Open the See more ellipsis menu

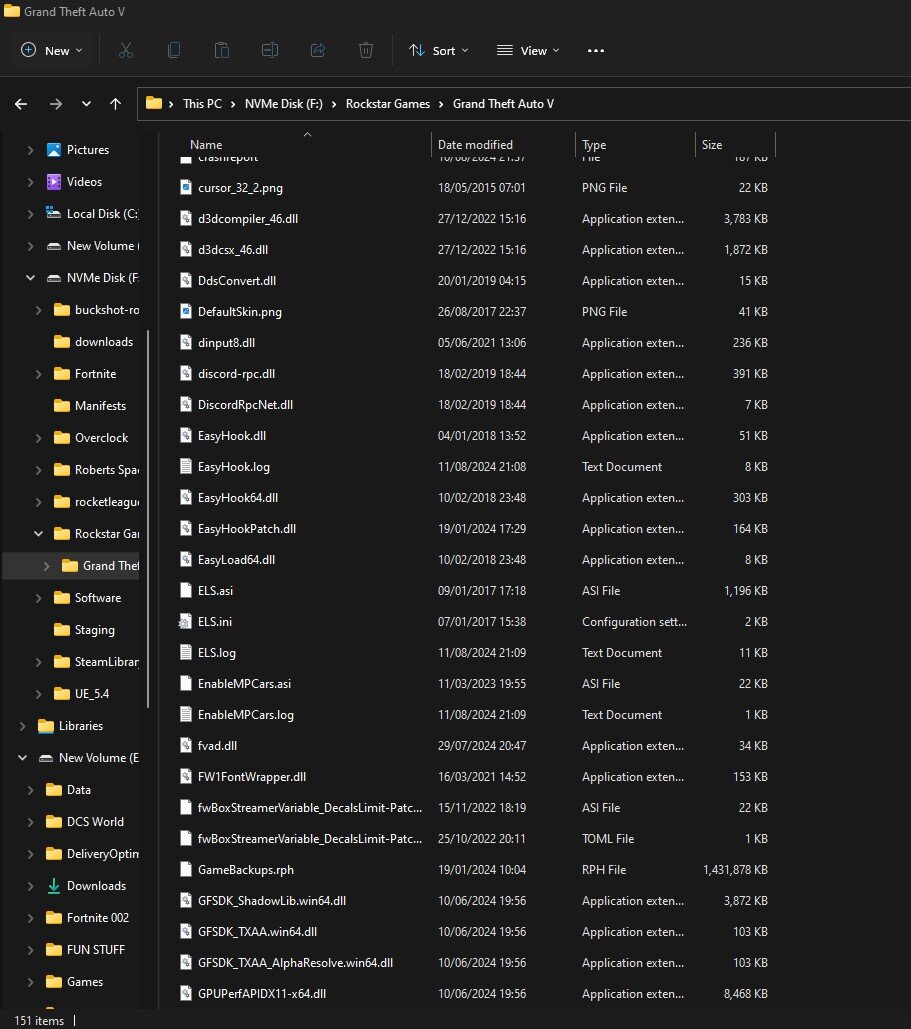(596, 50)
